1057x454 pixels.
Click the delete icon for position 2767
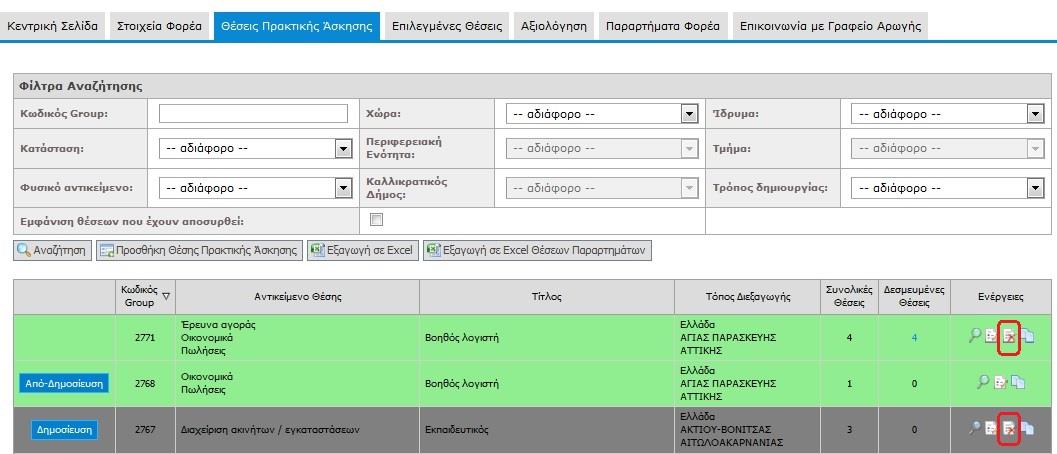click(1008, 428)
